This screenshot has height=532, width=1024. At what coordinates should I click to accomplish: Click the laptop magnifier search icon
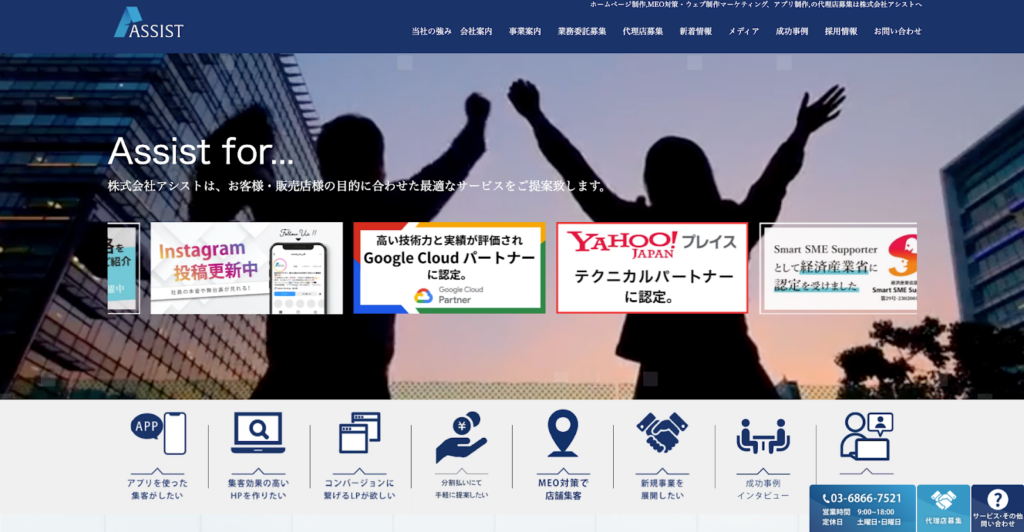click(258, 433)
